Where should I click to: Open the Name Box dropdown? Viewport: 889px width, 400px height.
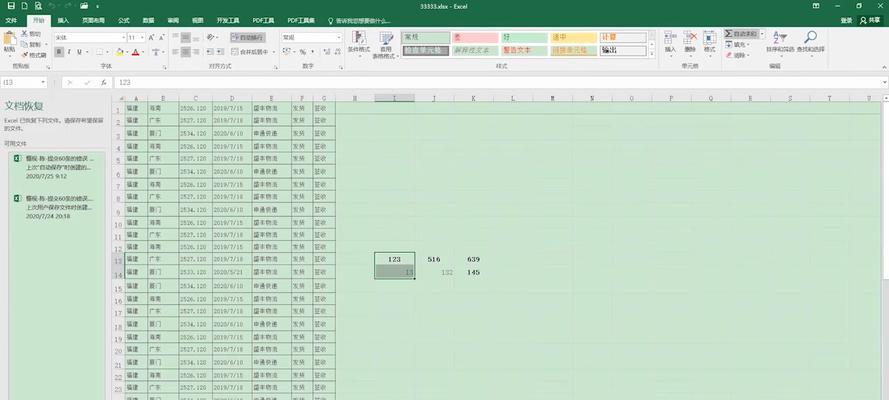(x=43, y=83)
